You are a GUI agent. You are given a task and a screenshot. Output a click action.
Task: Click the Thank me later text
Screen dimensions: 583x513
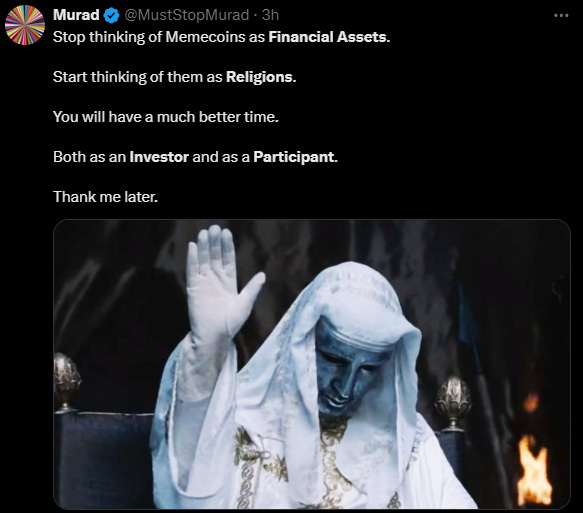[x=106, y=197]
